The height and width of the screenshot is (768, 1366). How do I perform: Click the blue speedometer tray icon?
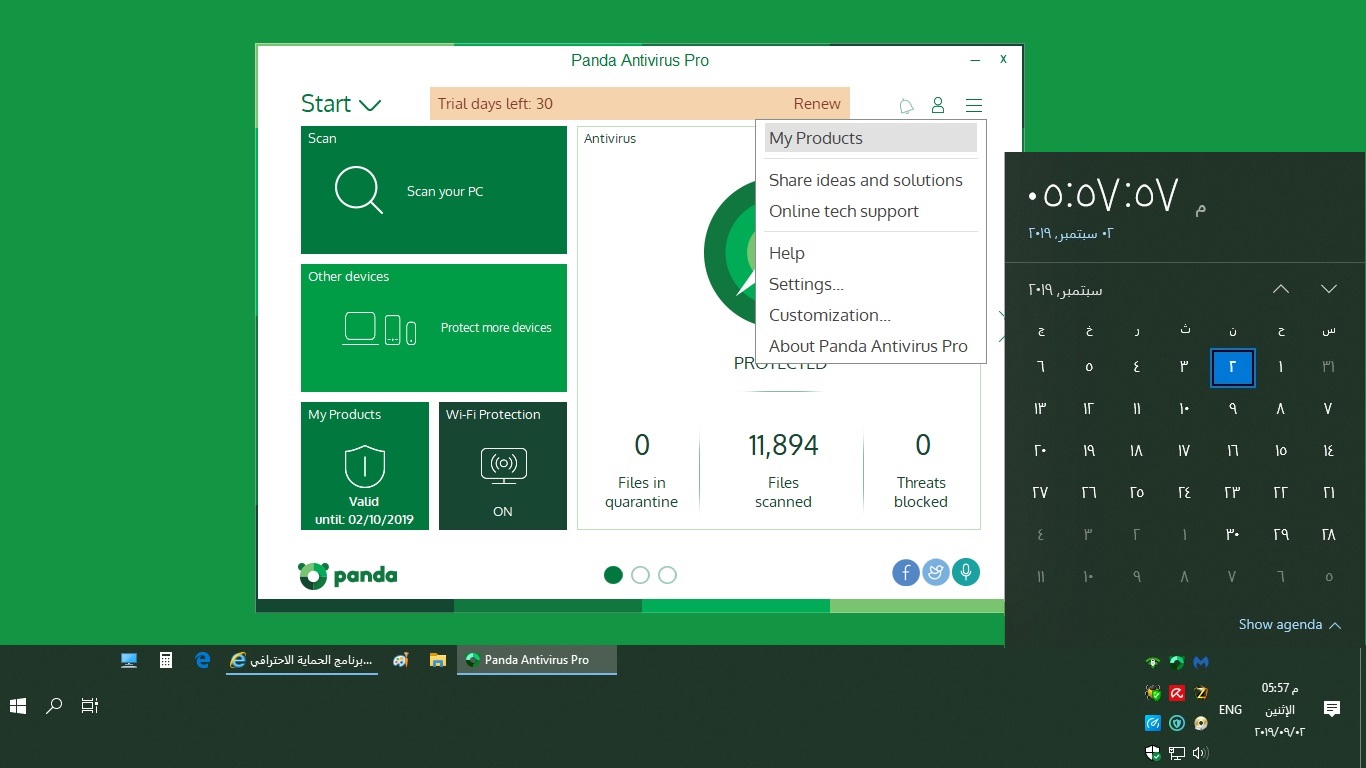[1153, 722]
